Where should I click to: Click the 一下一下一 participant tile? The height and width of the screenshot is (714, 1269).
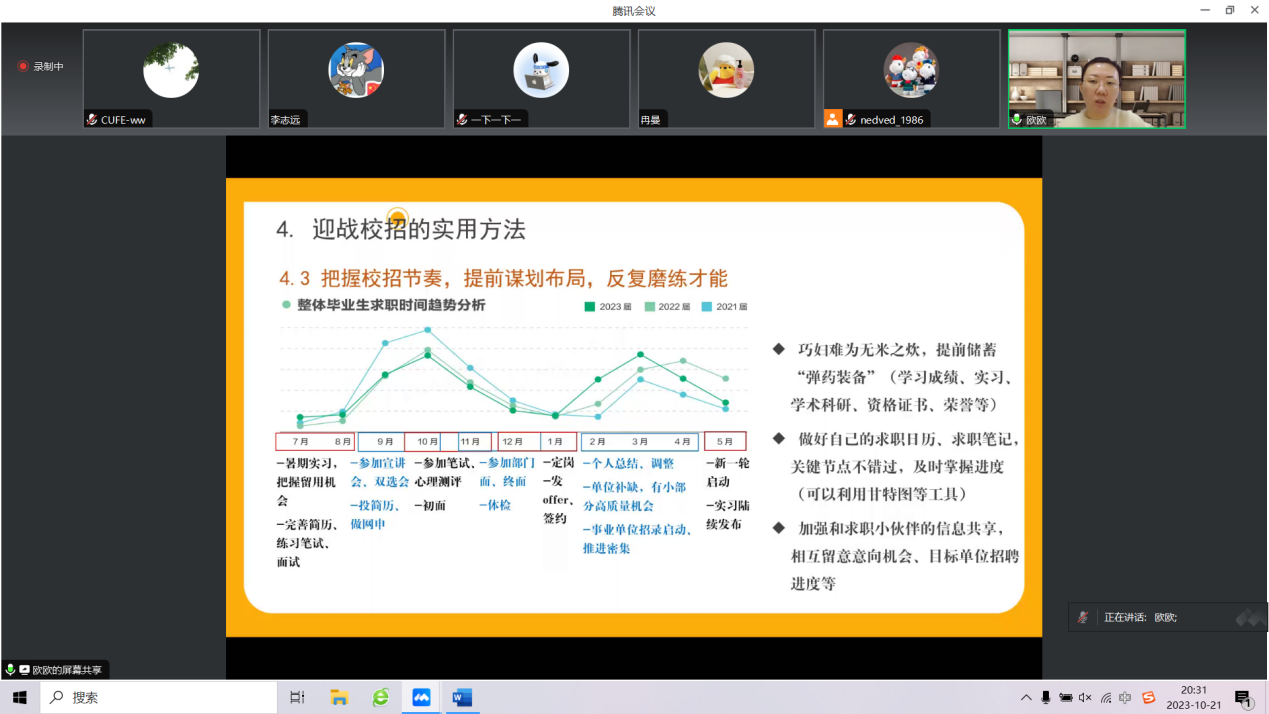[541, 78]
